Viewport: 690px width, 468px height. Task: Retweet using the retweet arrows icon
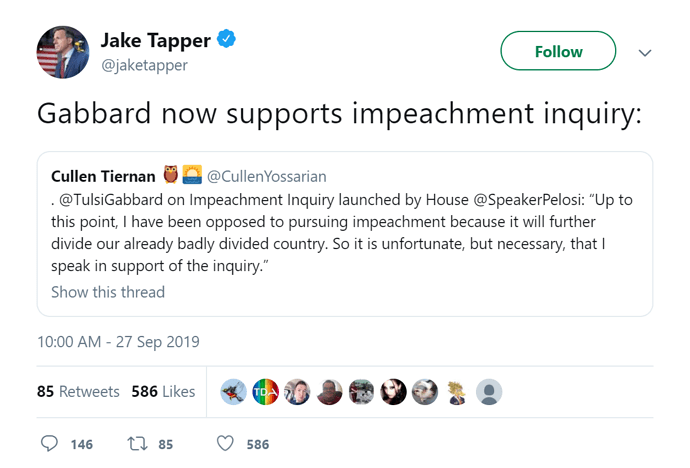point(135,444)
